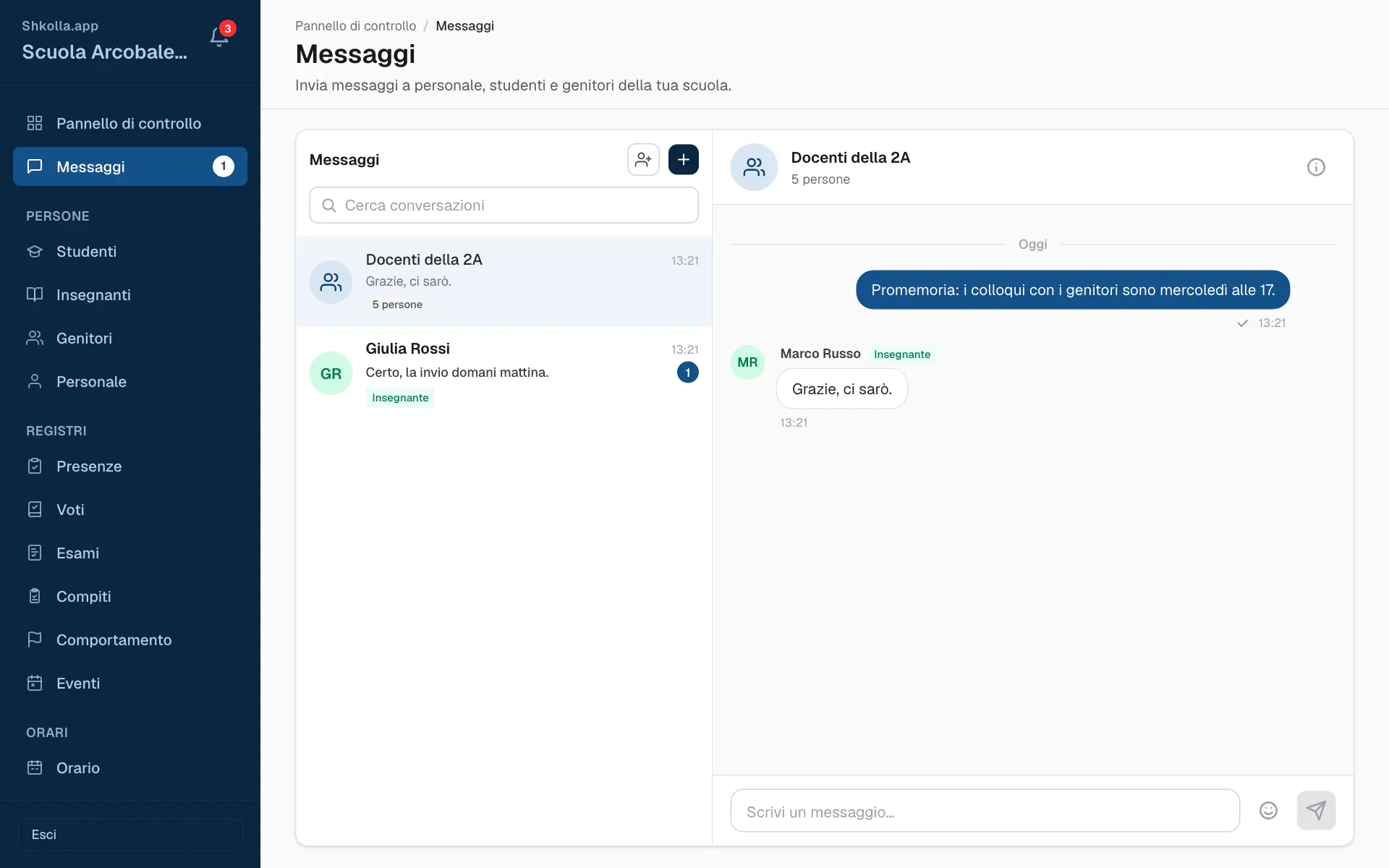Viewport: 1389px width, 868px height.
Task: Click the Insegnante tag under Giulia Rossi
Action: click(x=400, y=398)
